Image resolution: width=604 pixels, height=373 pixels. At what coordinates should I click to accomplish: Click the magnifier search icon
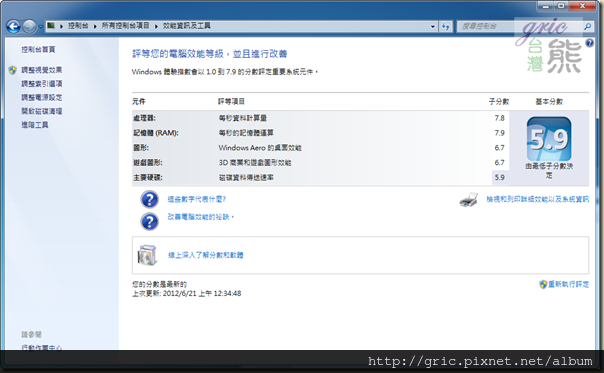(587, 26)
